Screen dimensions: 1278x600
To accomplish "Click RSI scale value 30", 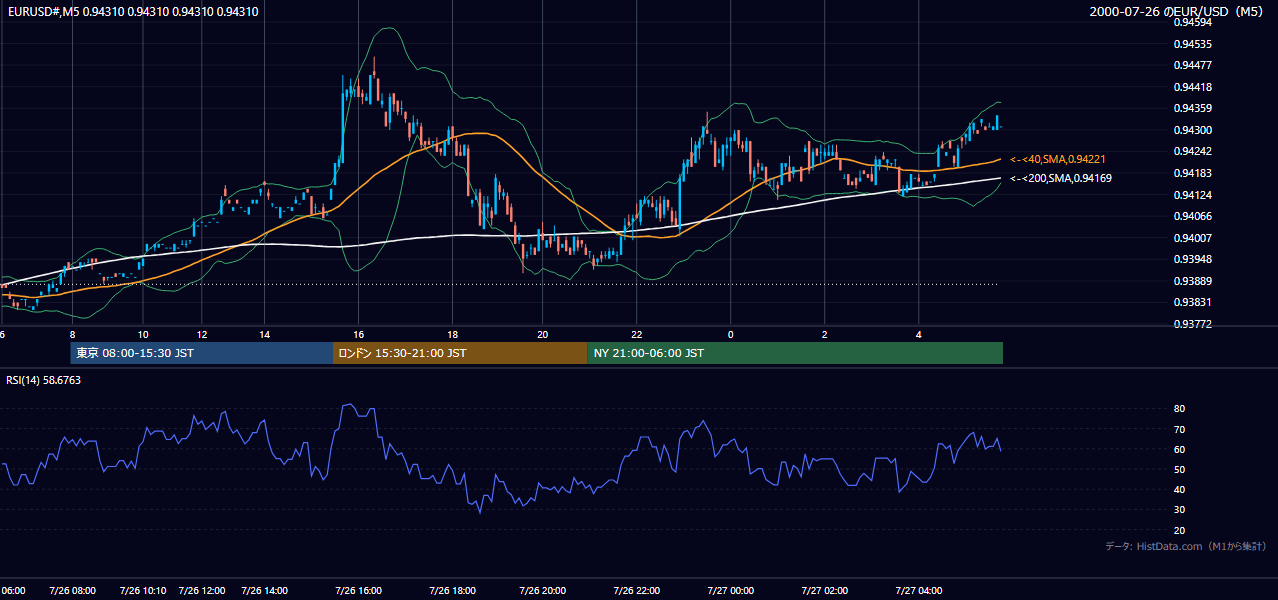I will click(x=1179, y=509).
